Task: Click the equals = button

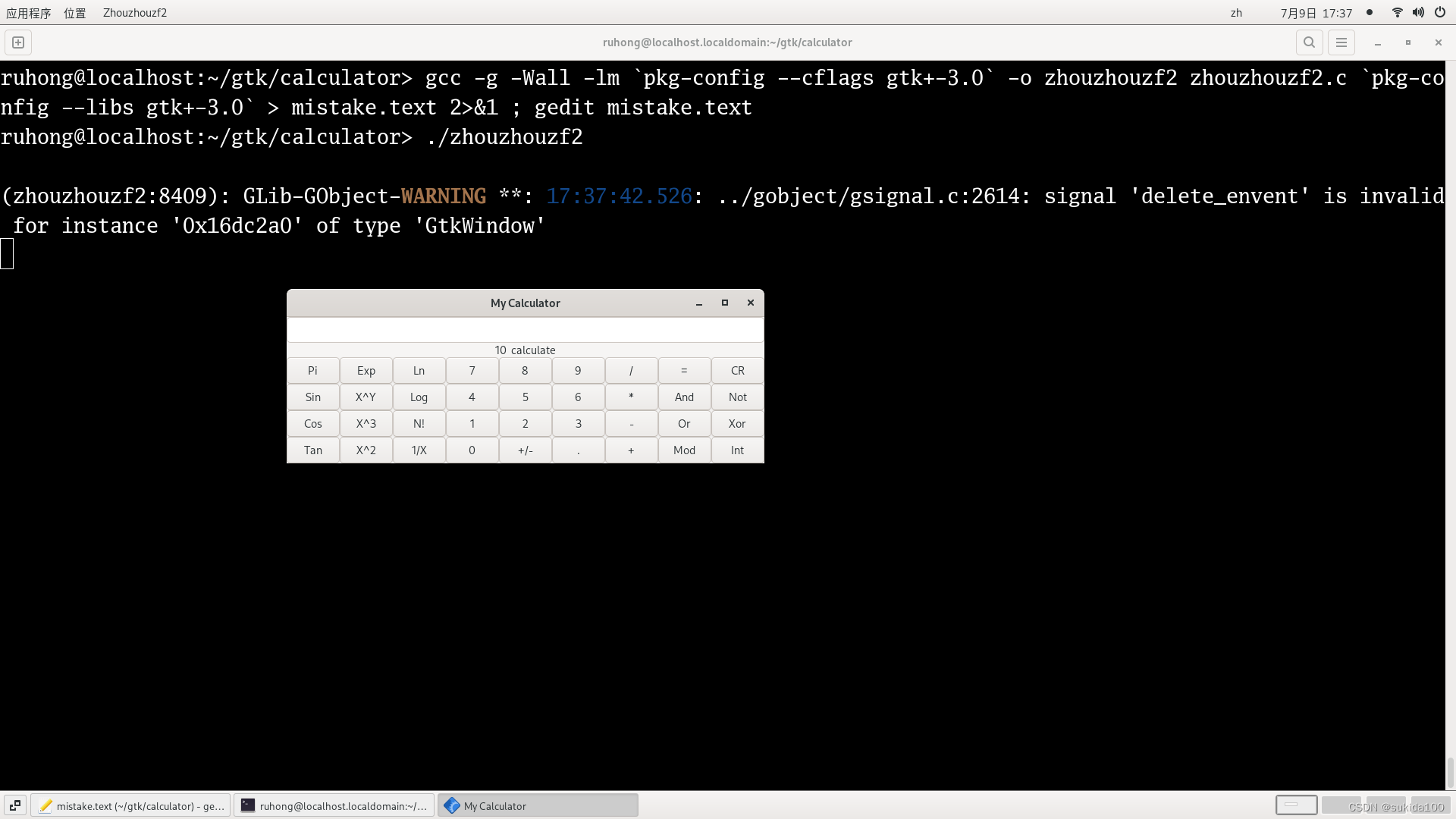Action: click(x=685, y=371)
